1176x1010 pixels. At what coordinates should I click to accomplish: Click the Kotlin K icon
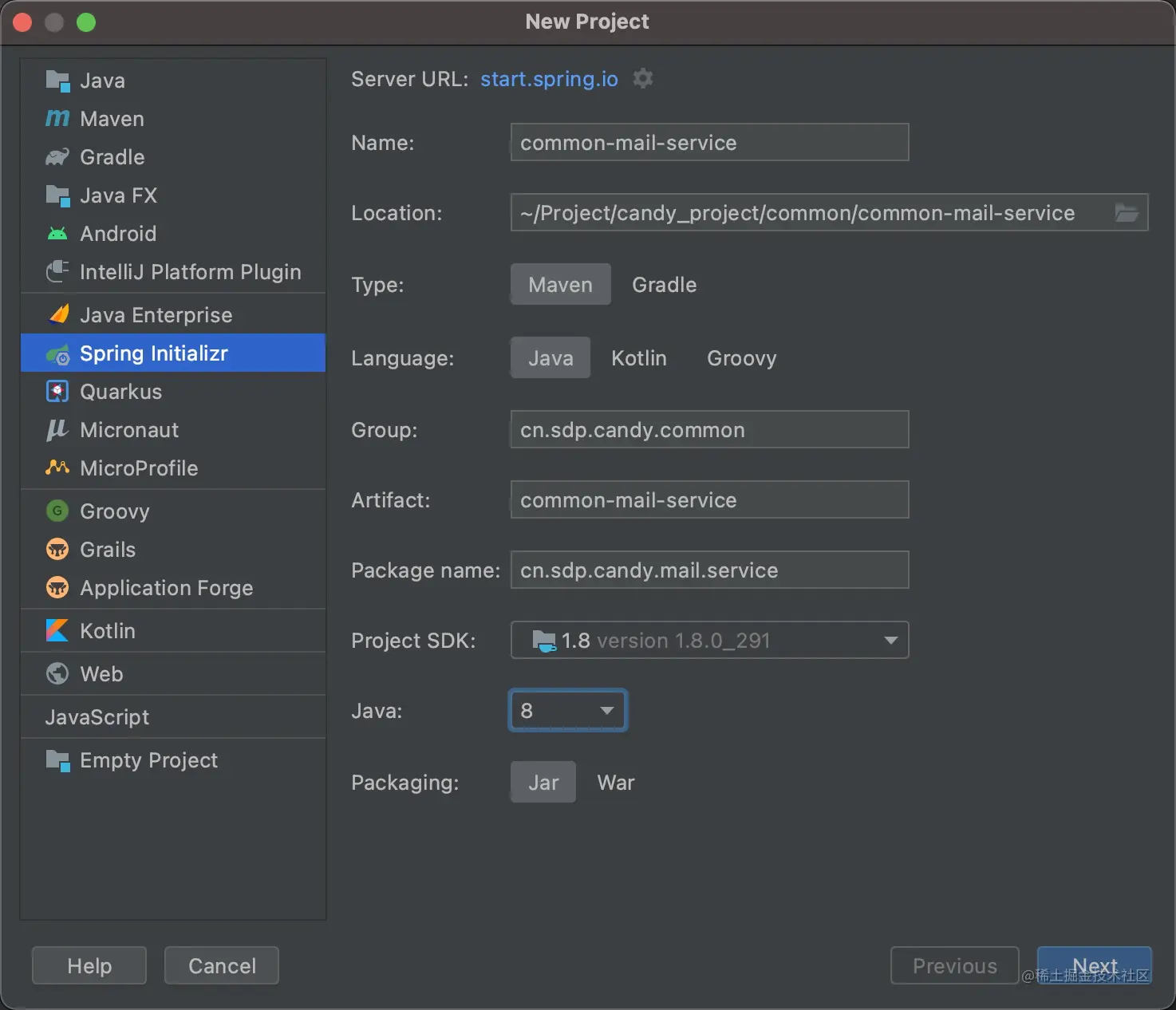[57, 631]
